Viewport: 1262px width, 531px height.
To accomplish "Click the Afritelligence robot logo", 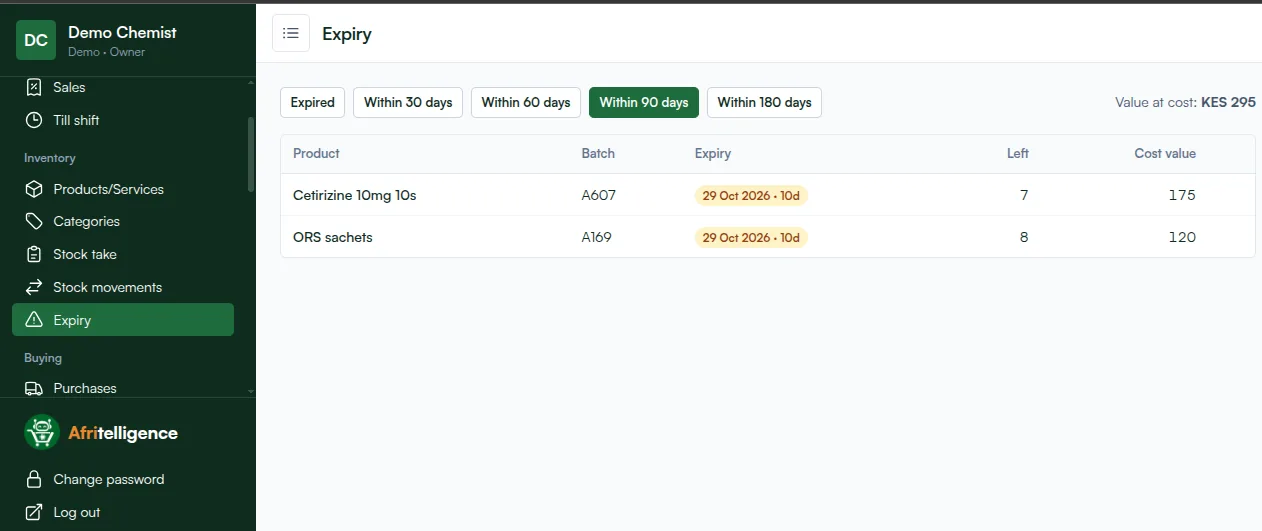I will 42,432.
